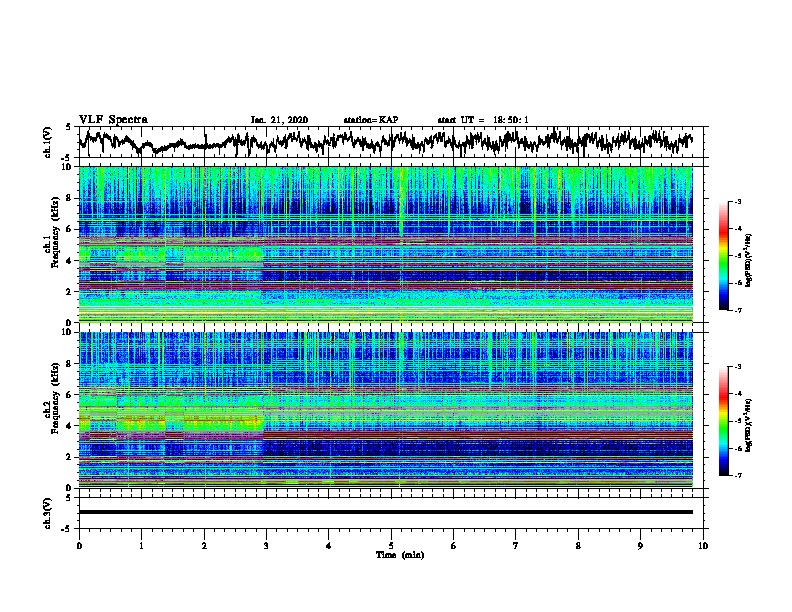Click the log(PSD) label beside ch.2 colorbar

[749, 426]
